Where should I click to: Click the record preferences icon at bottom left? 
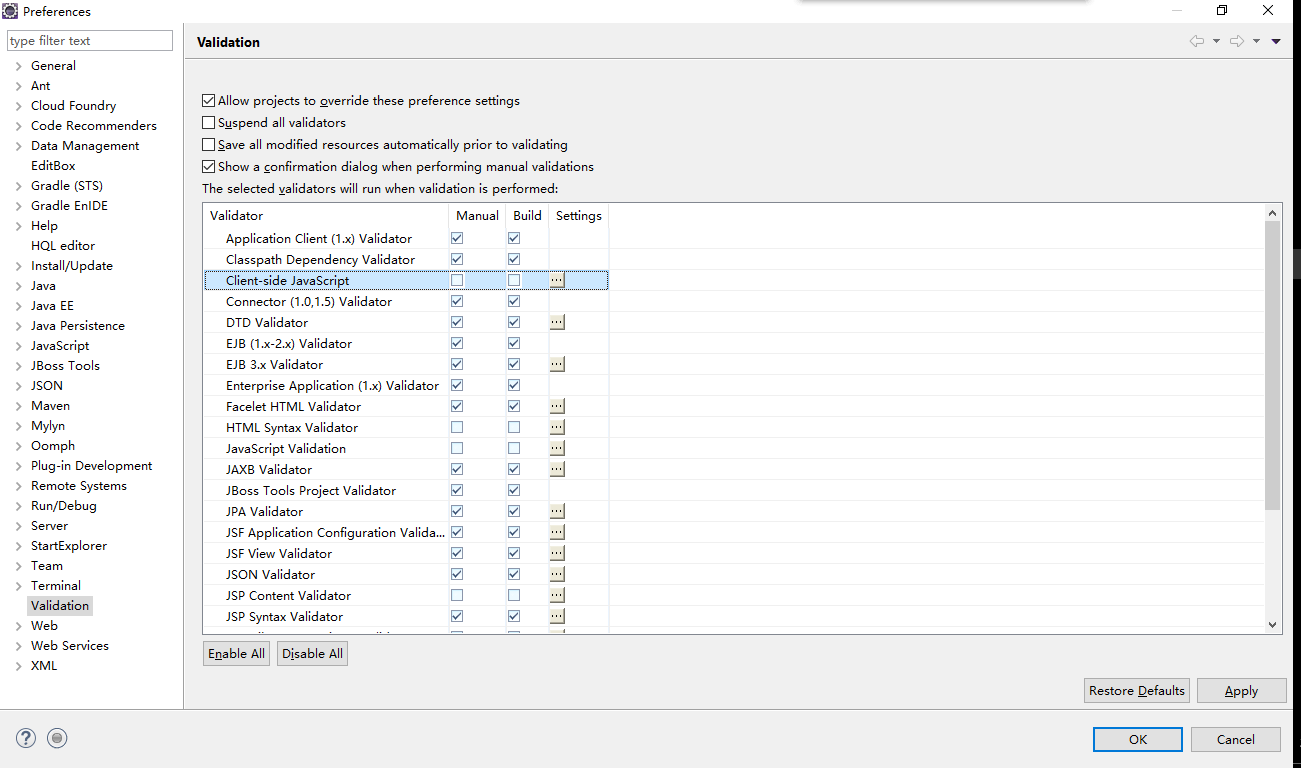pyautogui.click(x=58, y=738)
